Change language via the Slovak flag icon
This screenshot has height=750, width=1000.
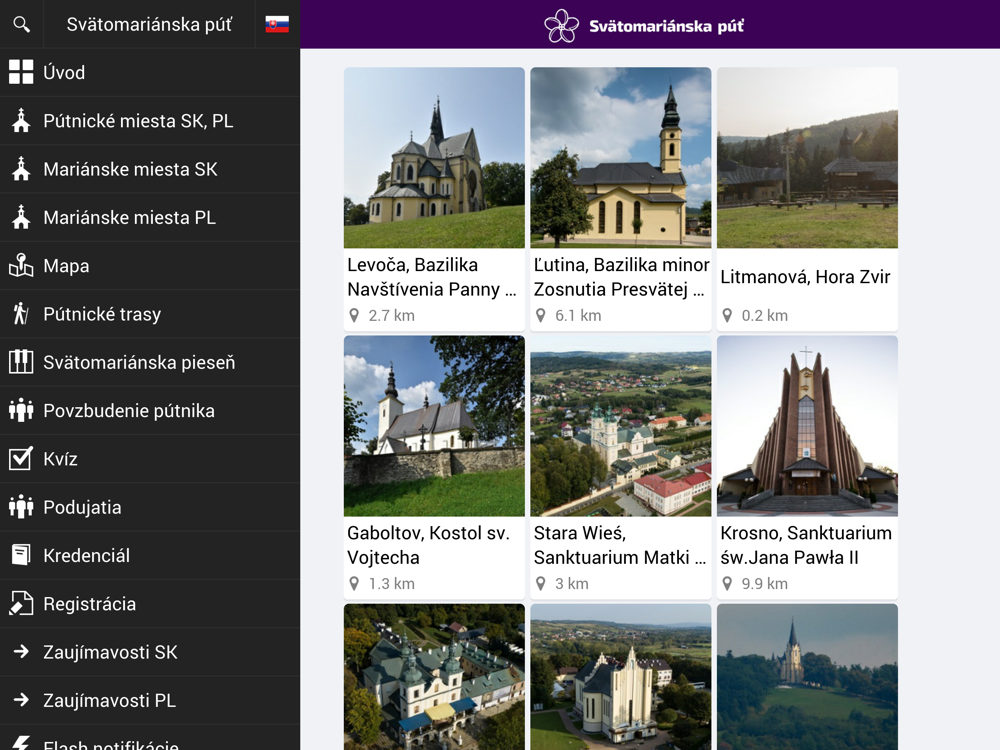pos(277,24)
